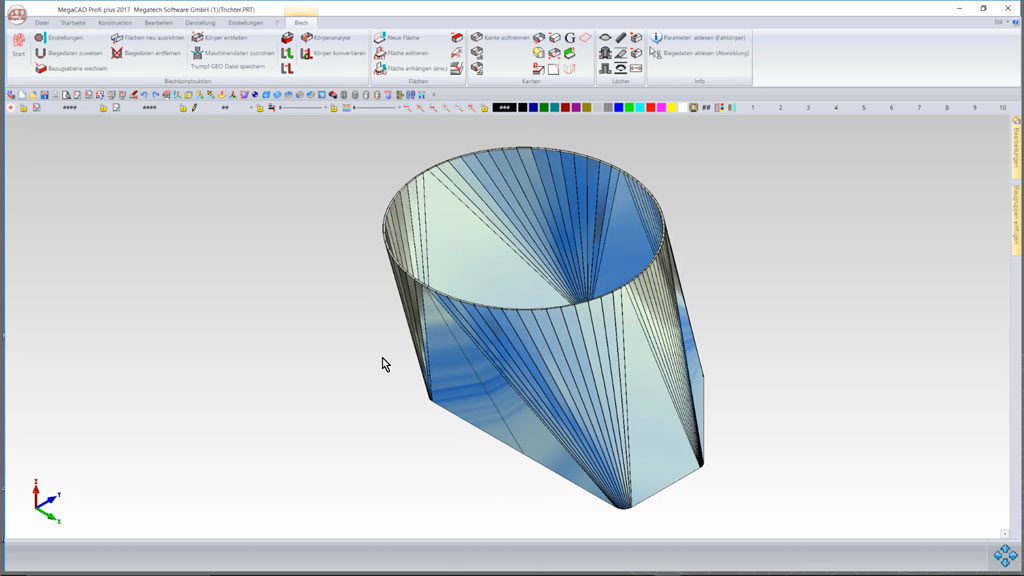The height and width of the screenshot is (576, 1024).
Task: Expand the line width dropdown arrow
Action: click(399, 108)
